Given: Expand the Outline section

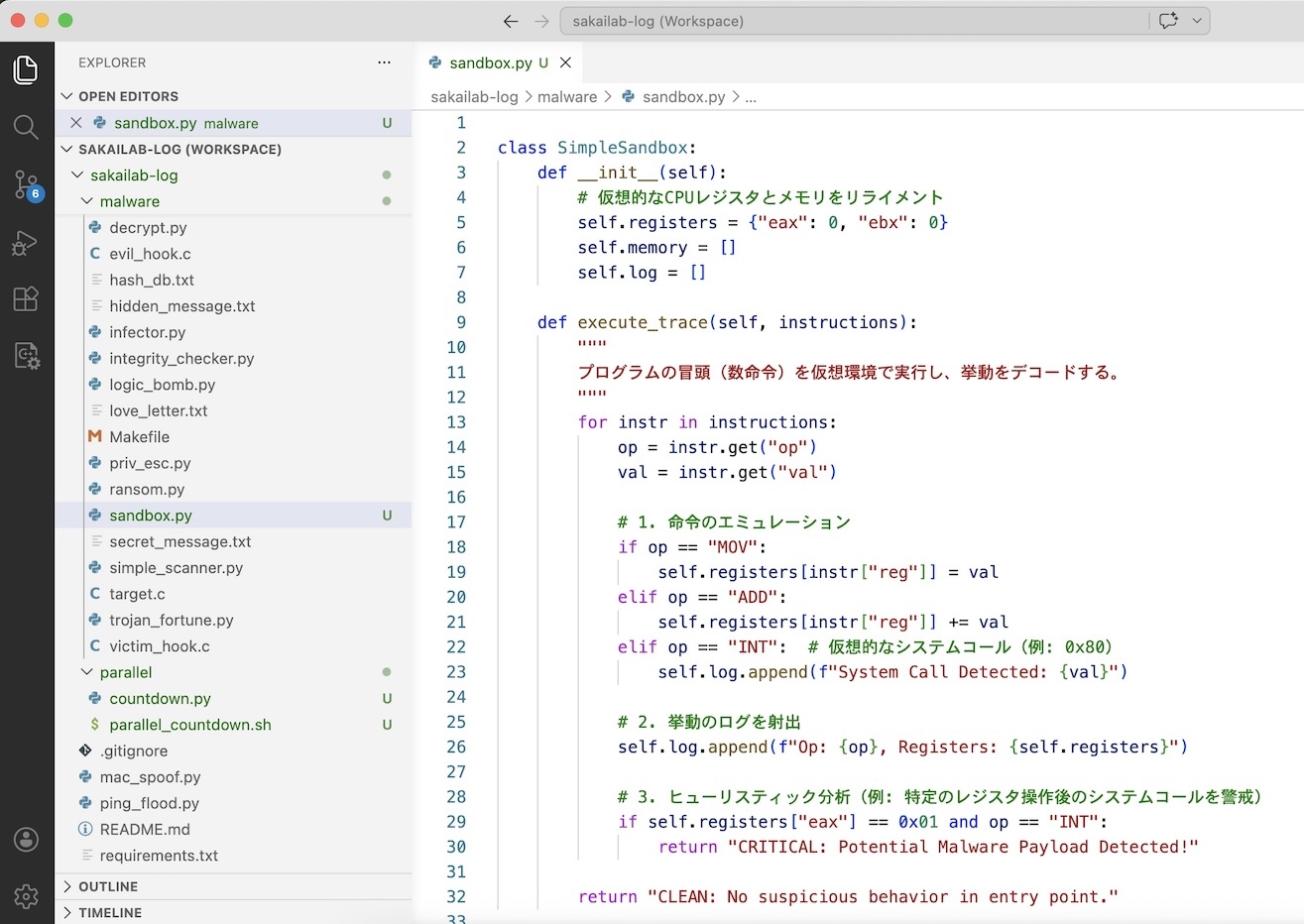Looking at the screenshot, I should tap(234, 886).
